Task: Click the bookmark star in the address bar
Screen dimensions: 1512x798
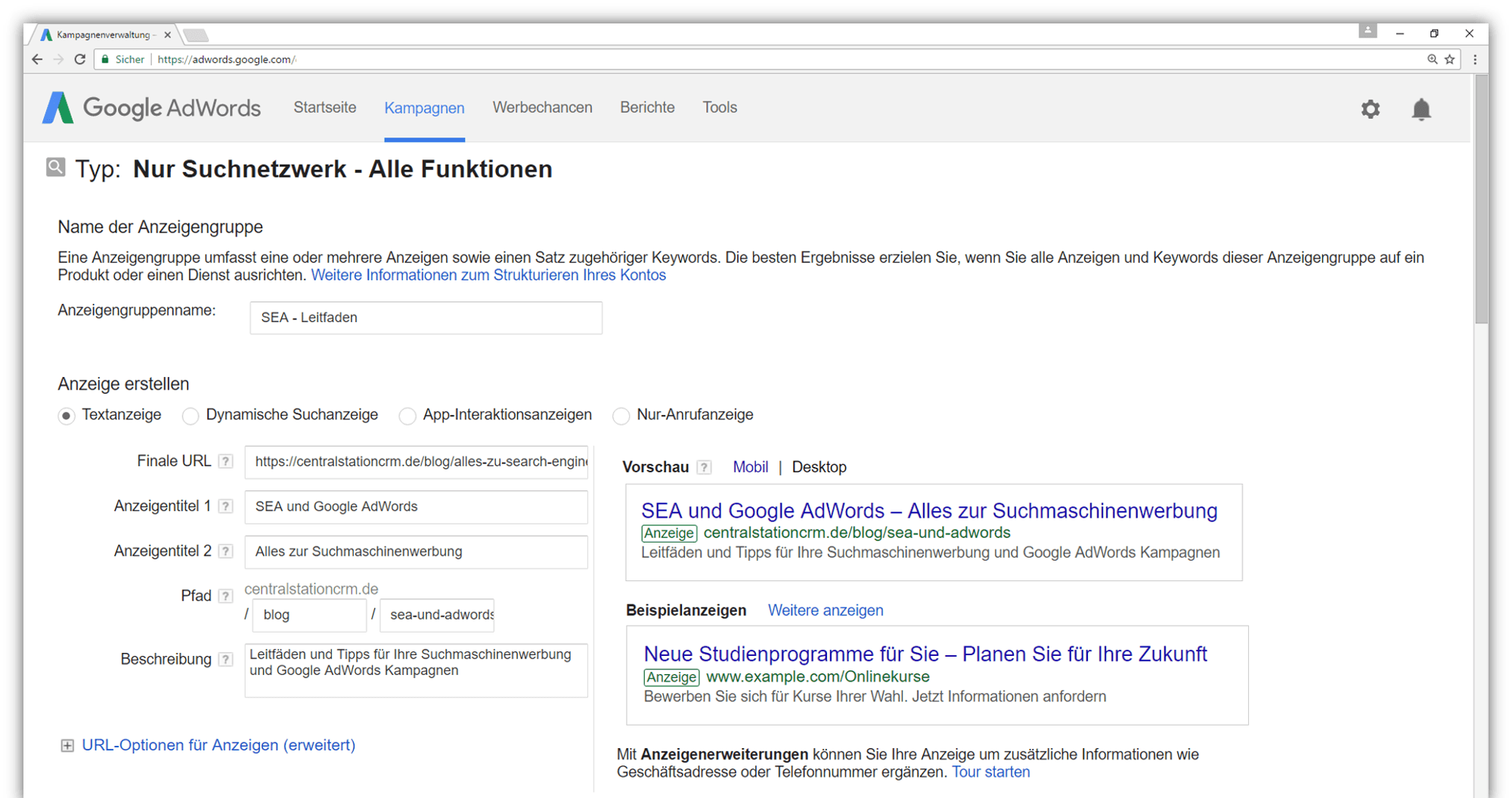Action: (x=1449, y=59)
